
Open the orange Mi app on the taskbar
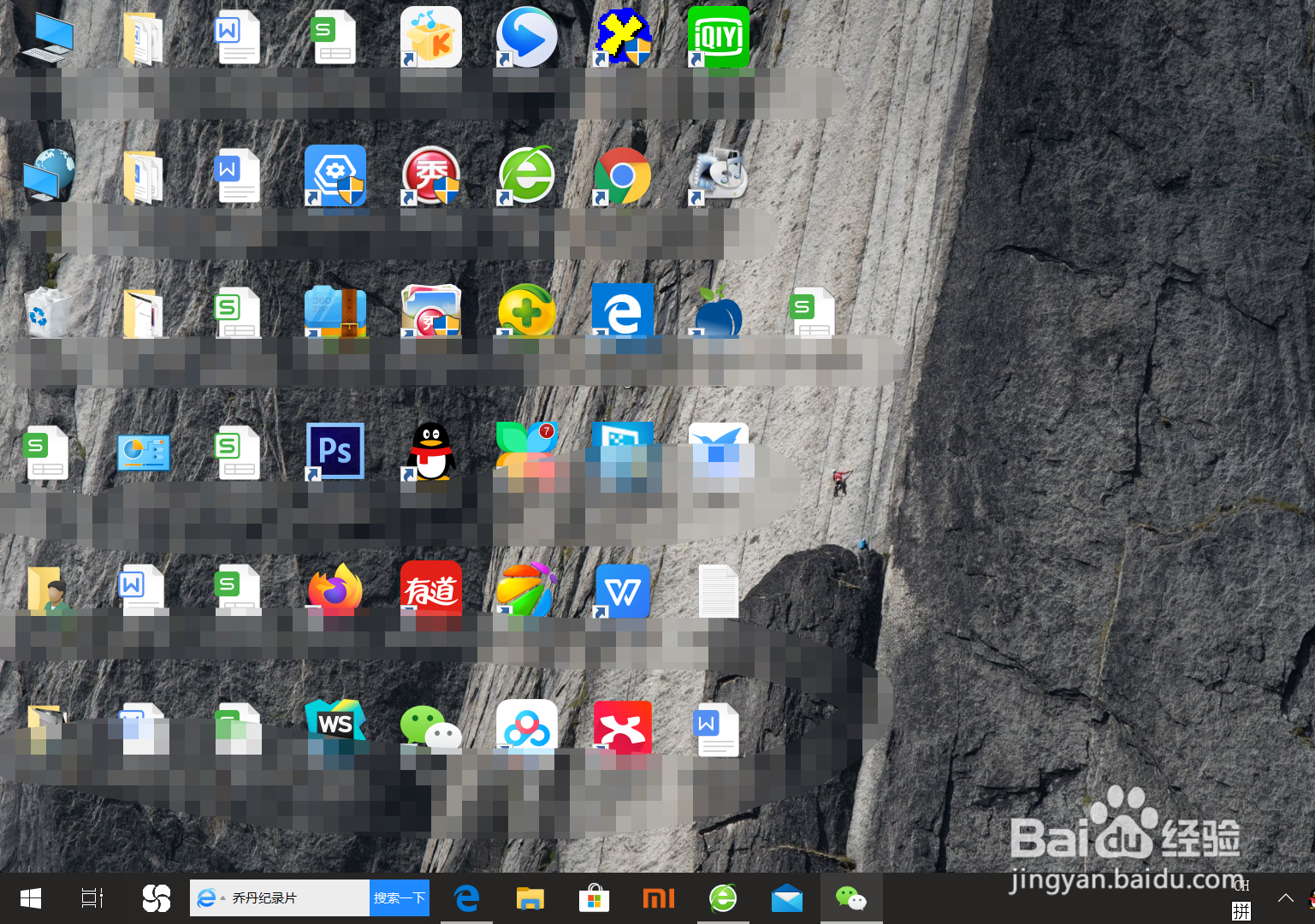coord(659,898)
